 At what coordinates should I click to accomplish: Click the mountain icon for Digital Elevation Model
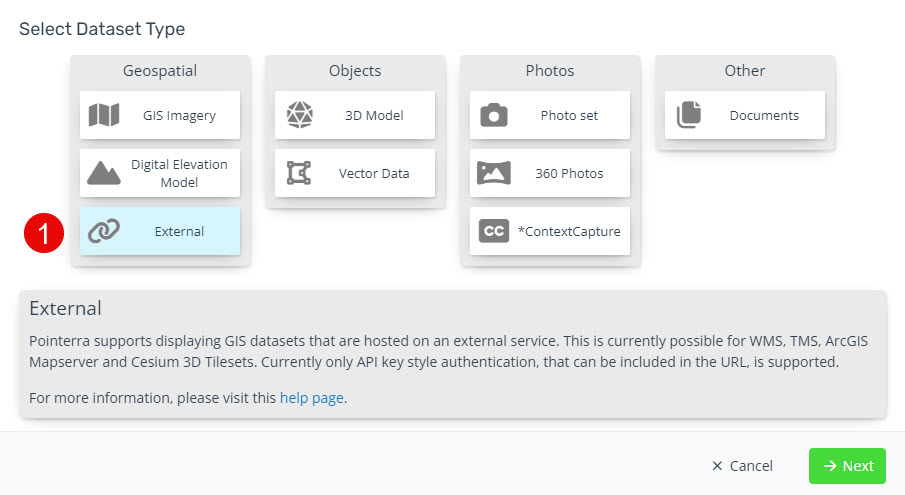104,173
